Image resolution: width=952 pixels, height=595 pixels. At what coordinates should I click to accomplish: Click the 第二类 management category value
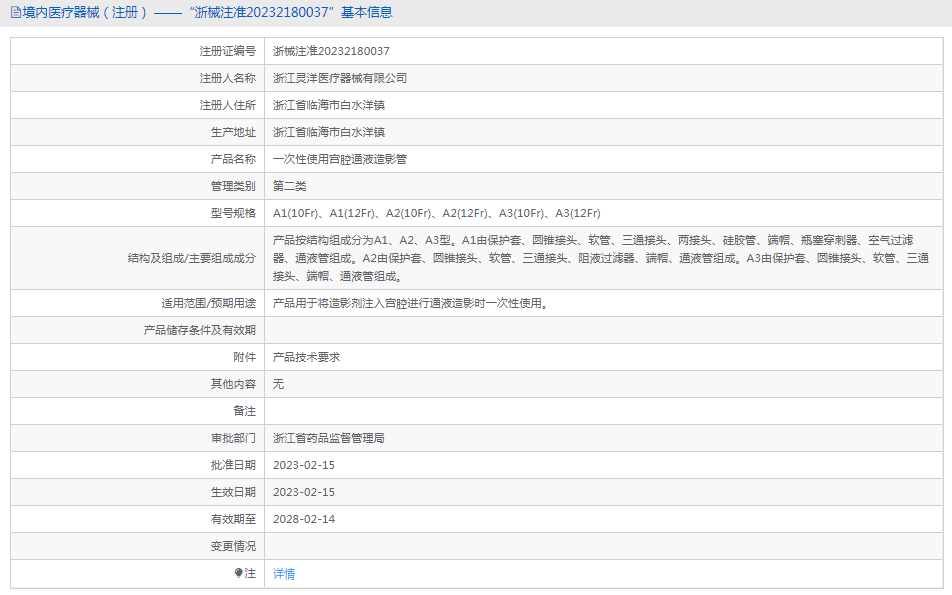point(290,186)
